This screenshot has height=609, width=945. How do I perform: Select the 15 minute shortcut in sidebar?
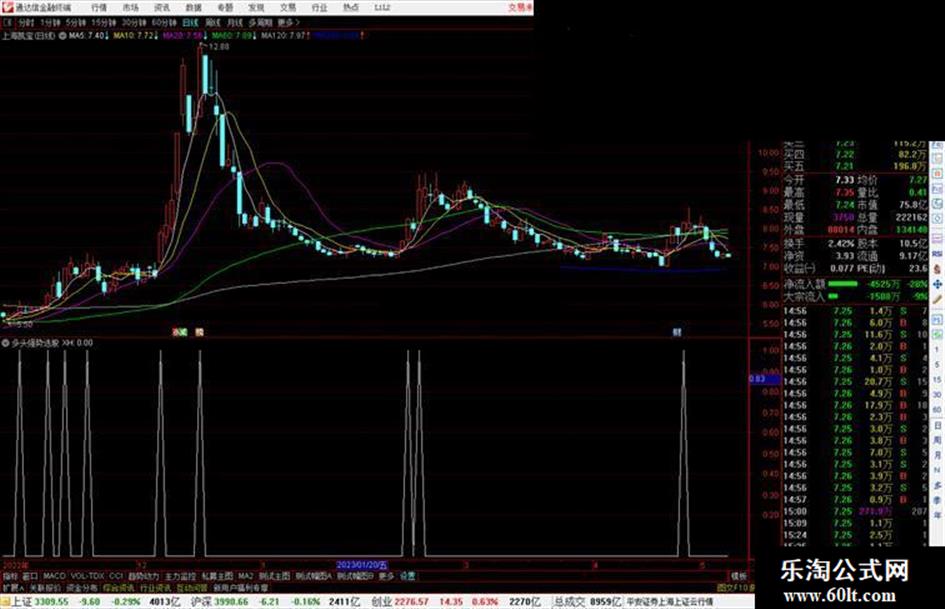[937, 380]
